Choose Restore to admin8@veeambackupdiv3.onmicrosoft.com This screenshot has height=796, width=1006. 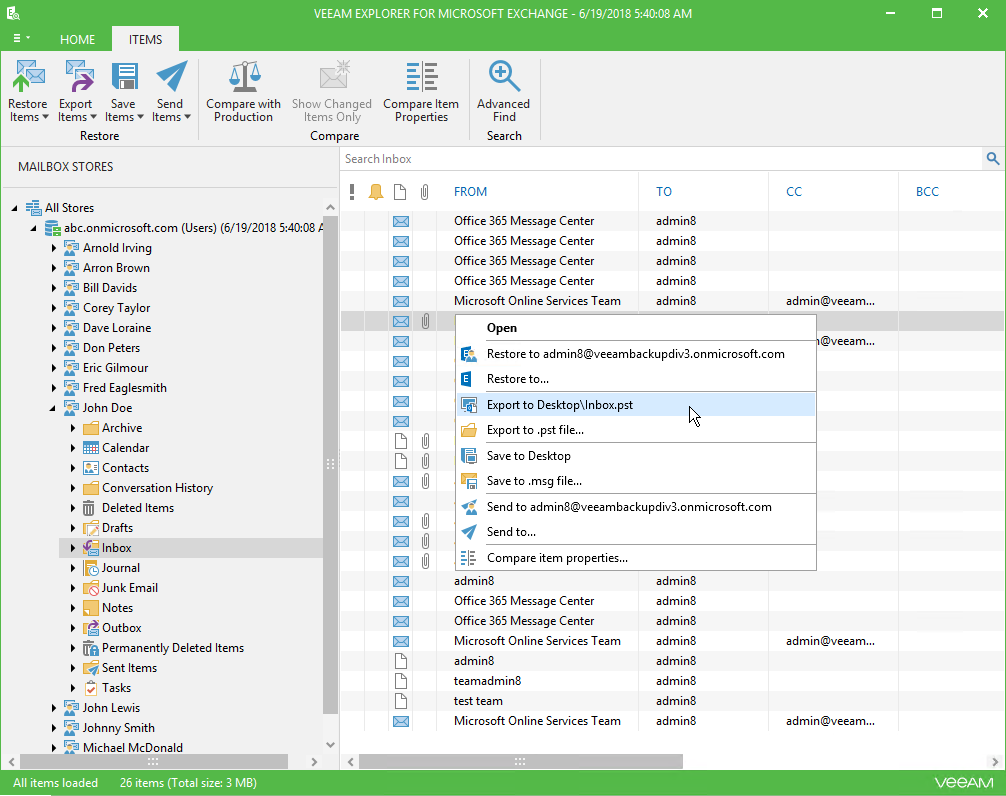[636, 354]
